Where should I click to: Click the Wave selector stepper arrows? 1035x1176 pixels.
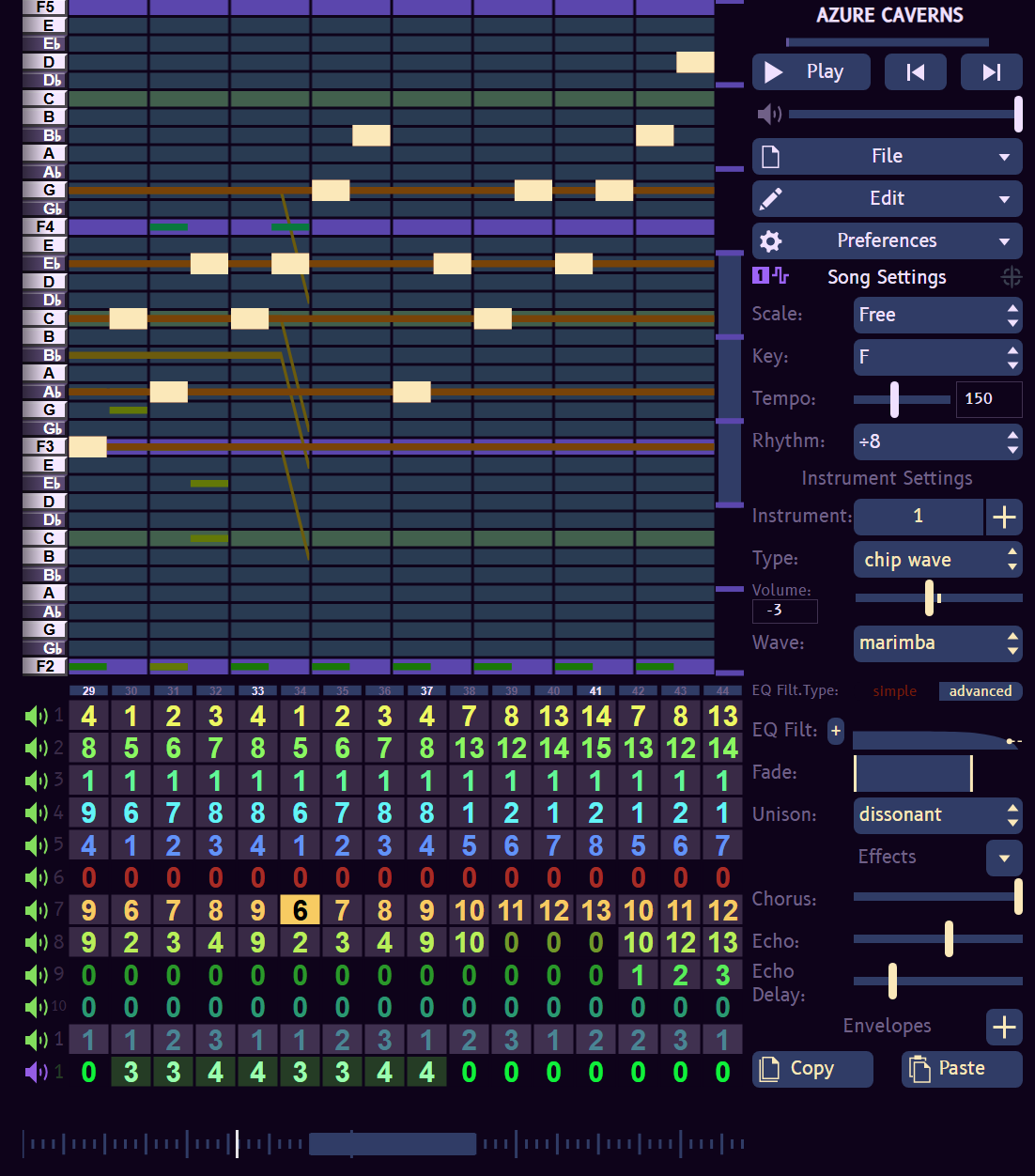tap(1012, 643)
